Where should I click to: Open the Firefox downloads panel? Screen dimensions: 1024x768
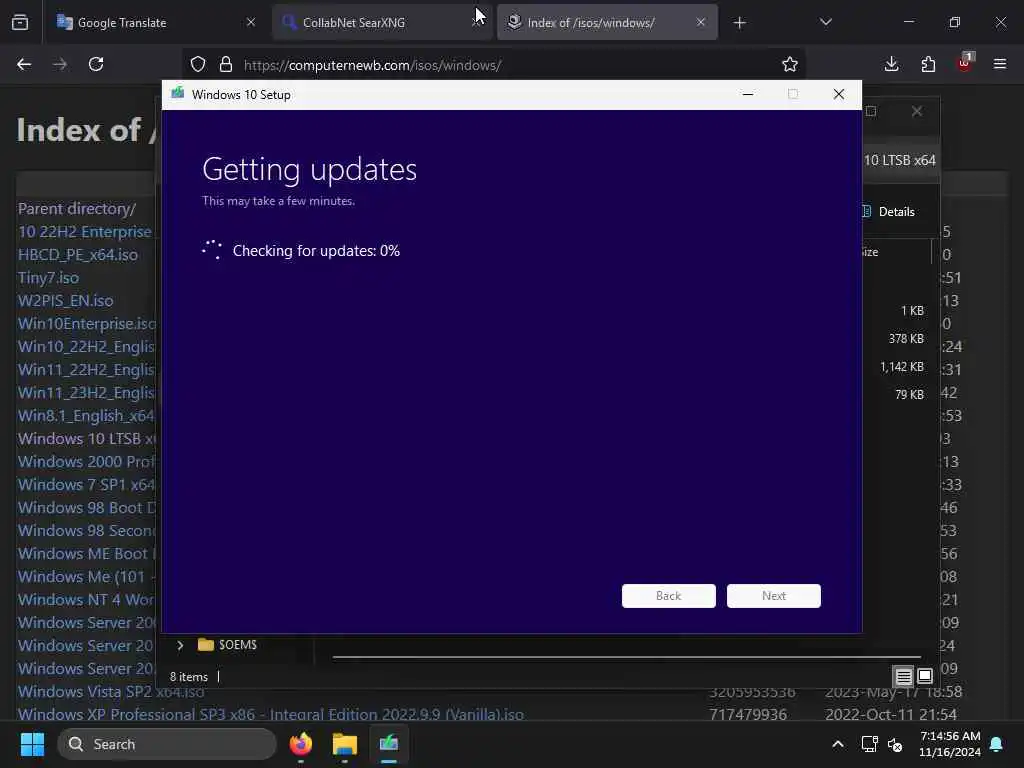891,64
